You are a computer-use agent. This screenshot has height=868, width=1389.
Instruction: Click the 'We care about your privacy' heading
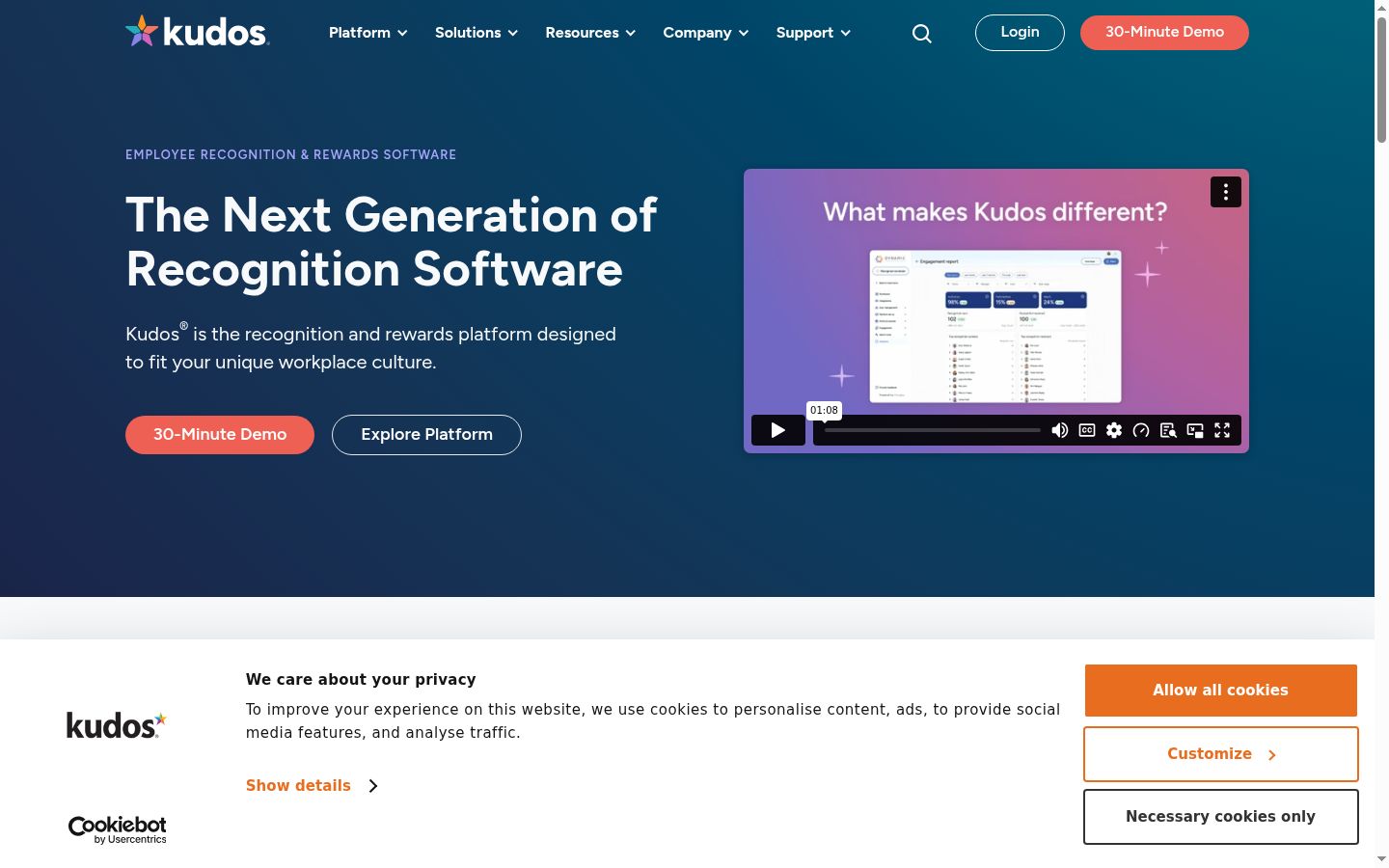pos(361,680)
